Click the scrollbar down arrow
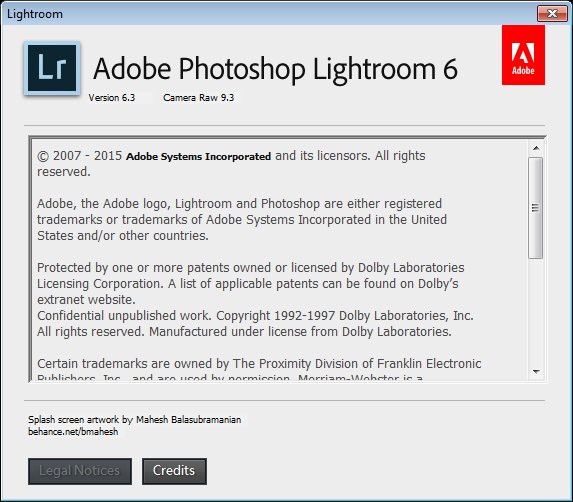Screen dimensions: 573x502 click(x=536, y=371)
